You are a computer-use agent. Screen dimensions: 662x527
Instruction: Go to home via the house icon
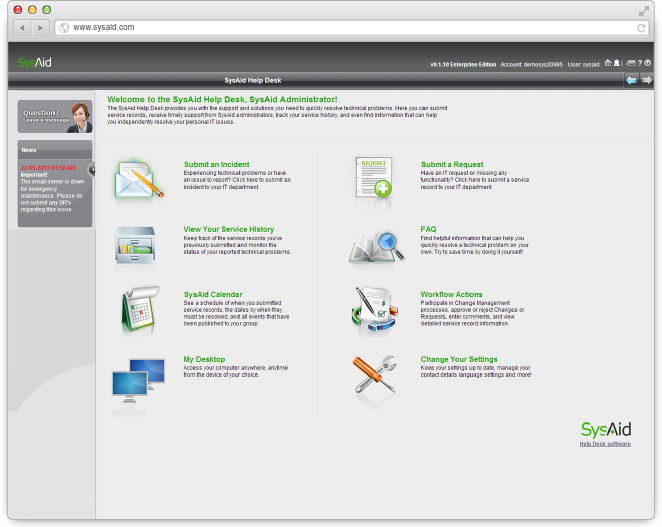point(608,63)
